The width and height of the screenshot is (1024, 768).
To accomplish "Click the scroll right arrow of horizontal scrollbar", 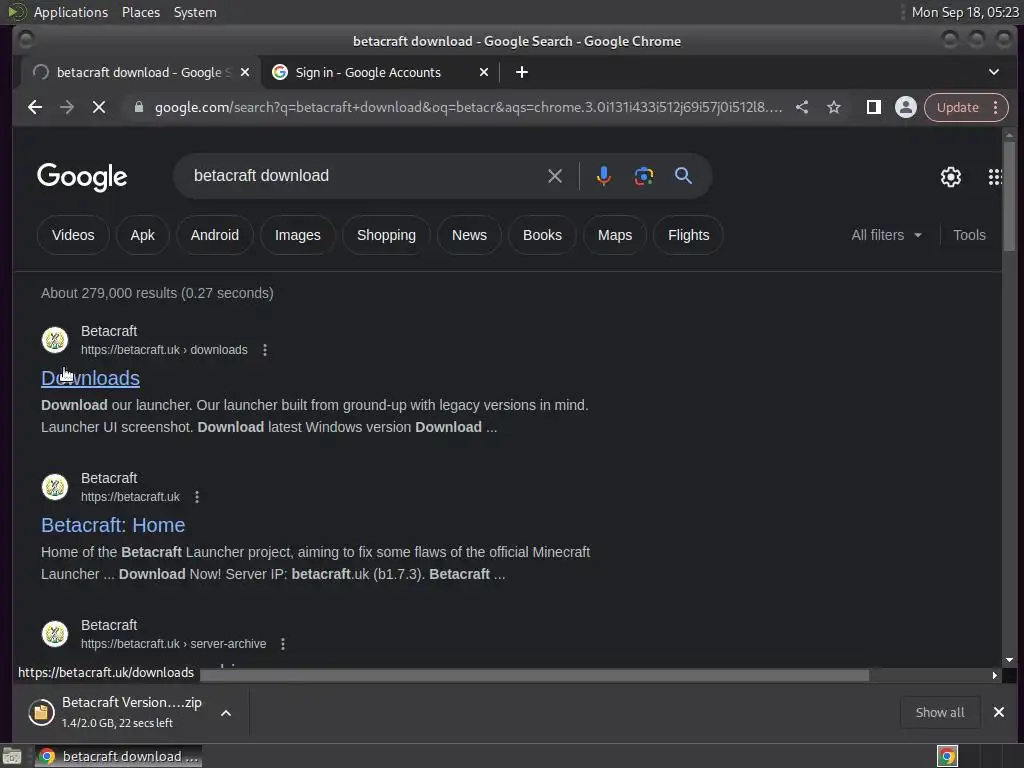I will [x=995, y=675].
